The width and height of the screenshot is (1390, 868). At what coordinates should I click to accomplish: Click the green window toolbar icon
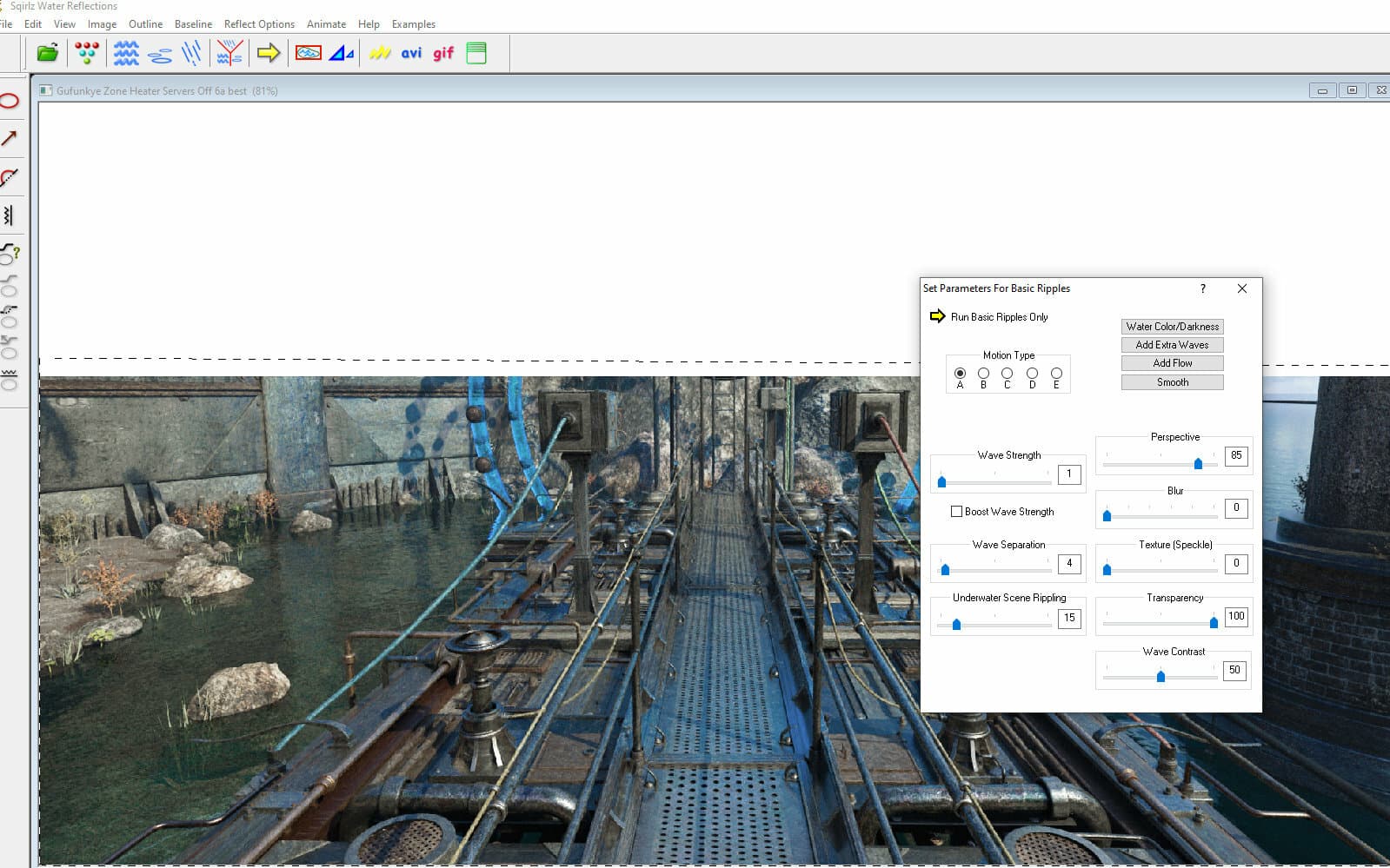coord(476,53)
